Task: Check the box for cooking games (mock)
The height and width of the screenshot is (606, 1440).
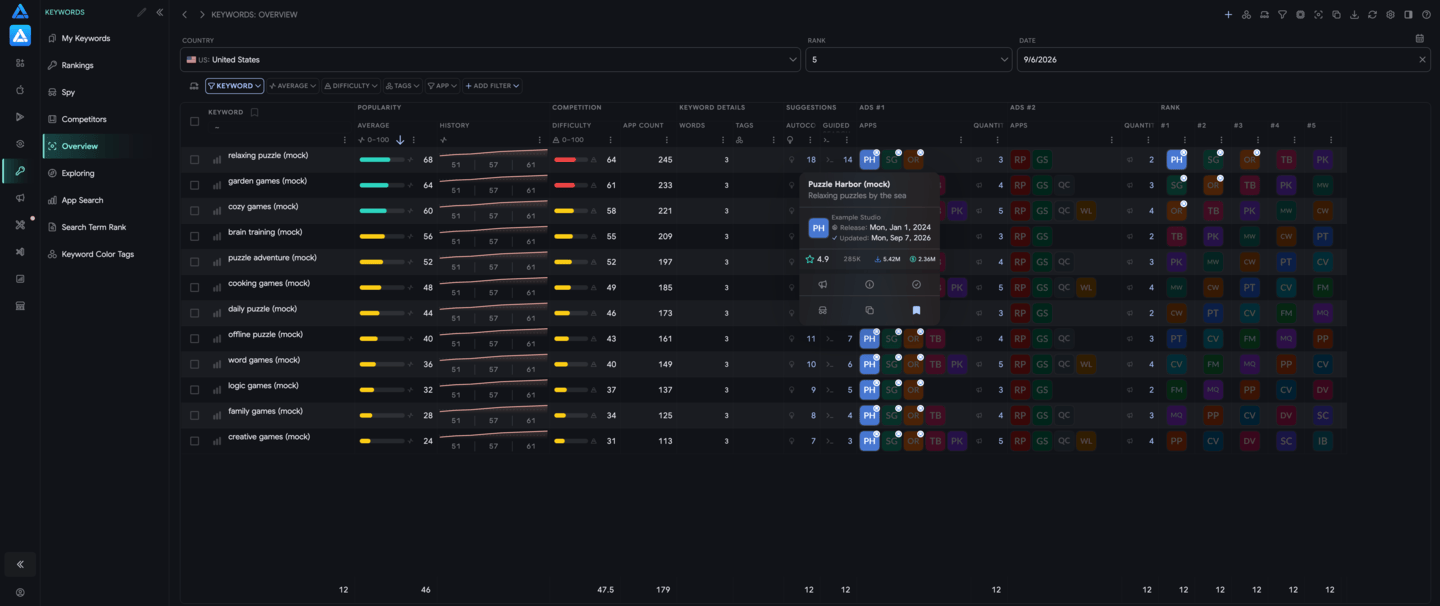Action: pyautogui.click(x=194, y=287)
